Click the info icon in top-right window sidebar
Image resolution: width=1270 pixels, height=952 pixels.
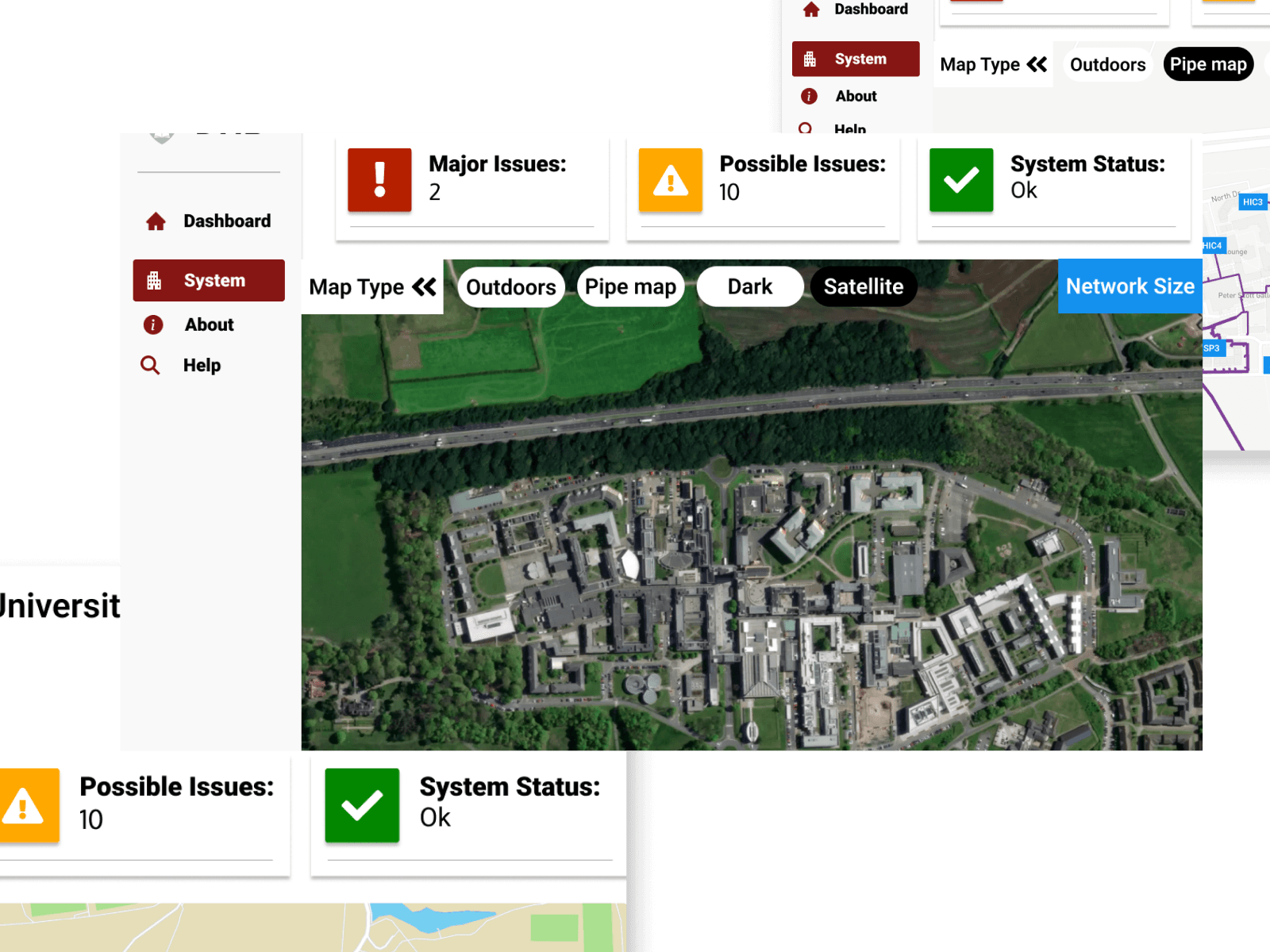point(809,96)
